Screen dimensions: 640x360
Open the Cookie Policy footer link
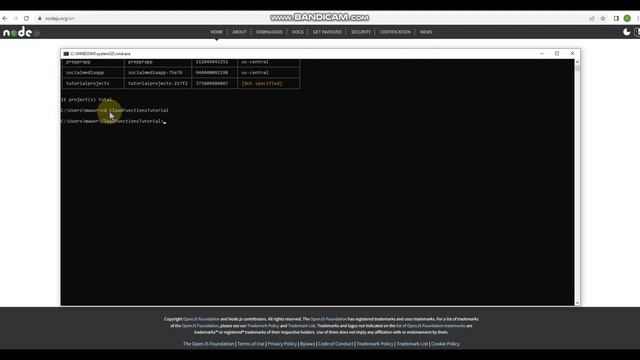point(445,344)
